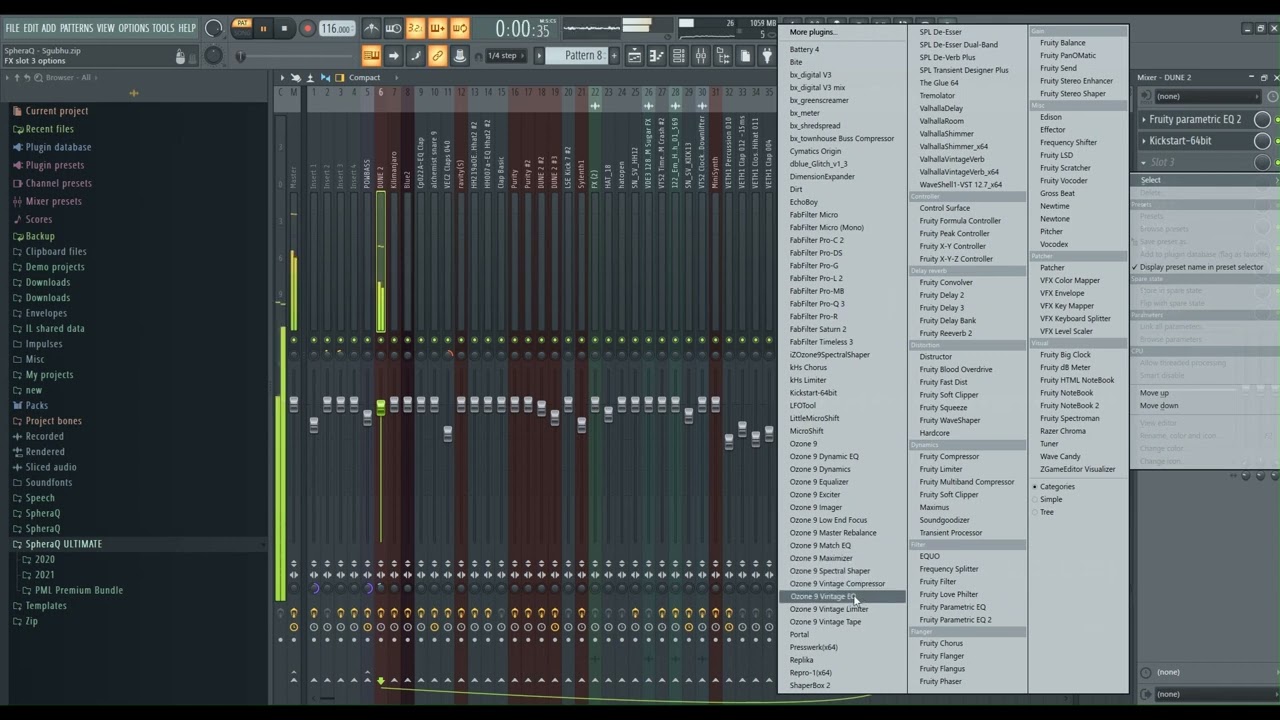Screen dimensions: 1280x720
Task: Open the Recent files browser entry
Action: coord(49,129)
